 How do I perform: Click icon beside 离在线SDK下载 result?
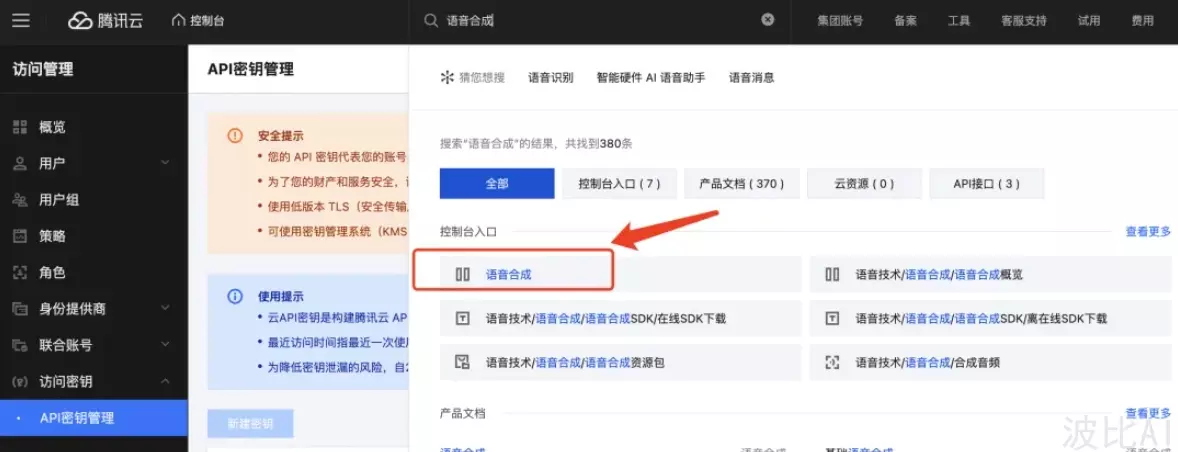pos(832,318)
